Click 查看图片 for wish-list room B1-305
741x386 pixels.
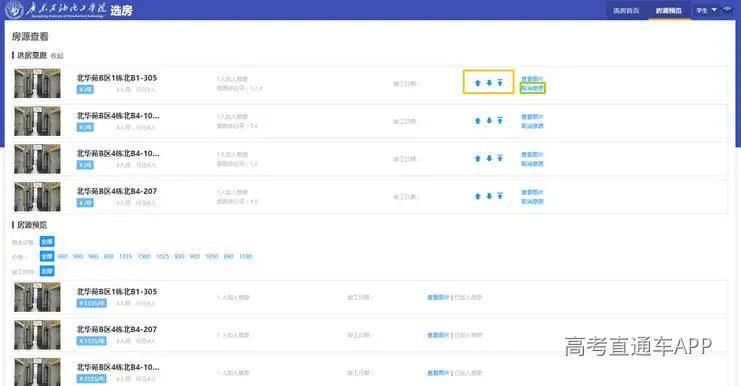[532, 79]
